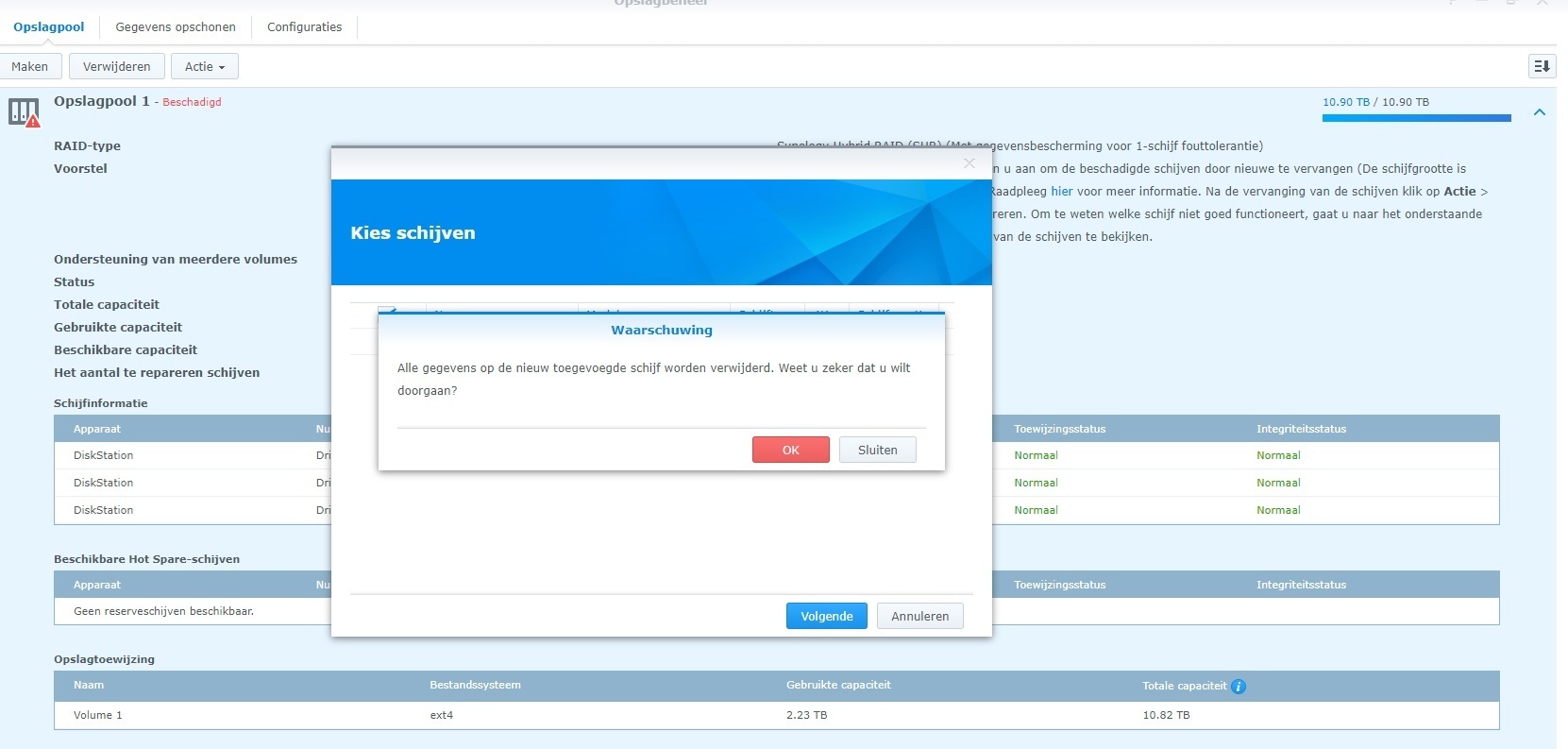This screenshot has width=1568, height=749.
Task: Click the 10.82 TB total capacity value
Action: (x=1166, y=715)
